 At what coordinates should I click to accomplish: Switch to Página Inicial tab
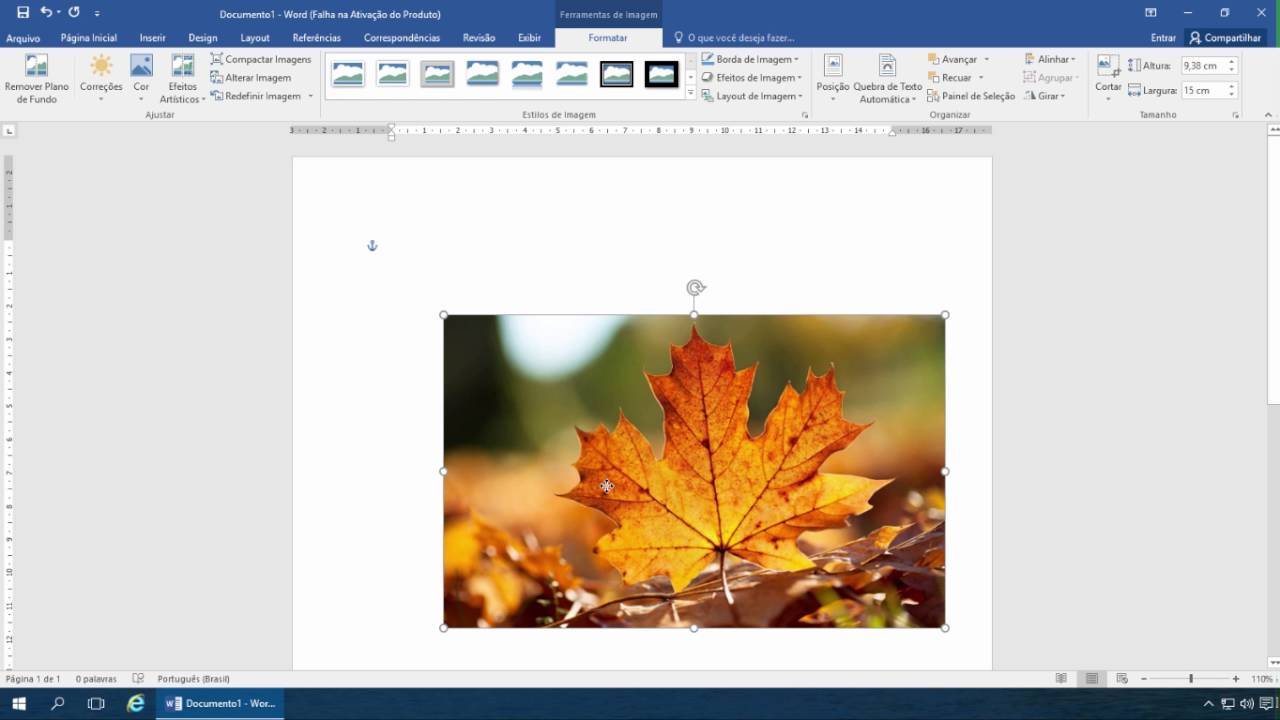click(x=88, y=38)
